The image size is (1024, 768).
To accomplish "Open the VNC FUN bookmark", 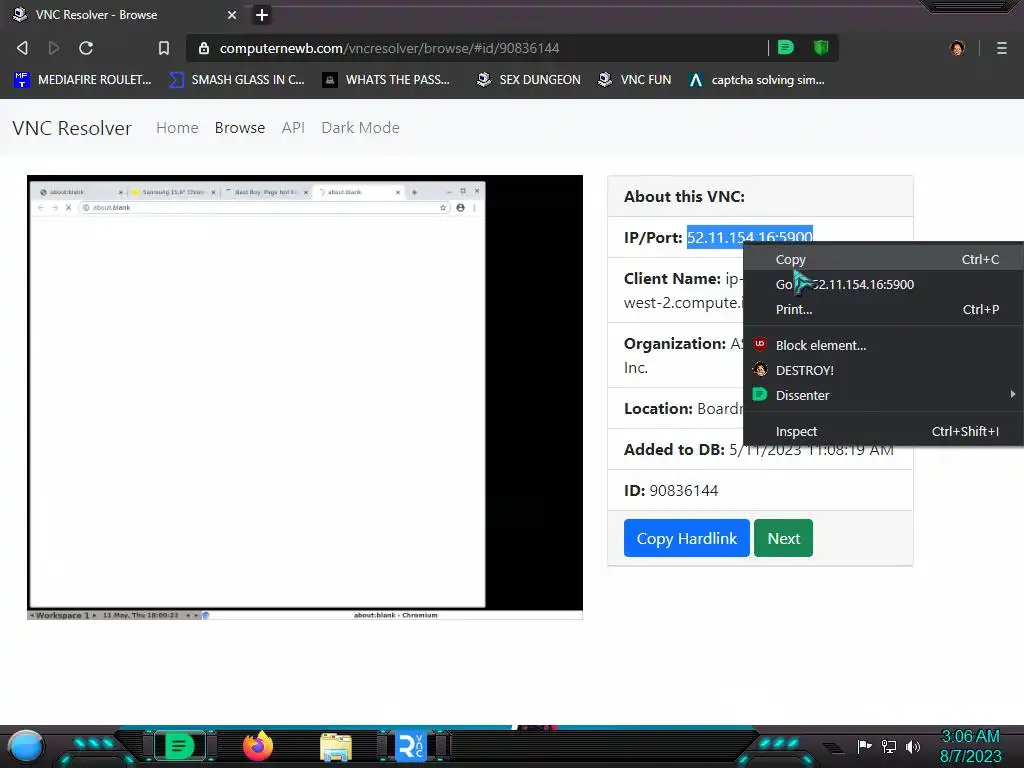I will [635, 80].
